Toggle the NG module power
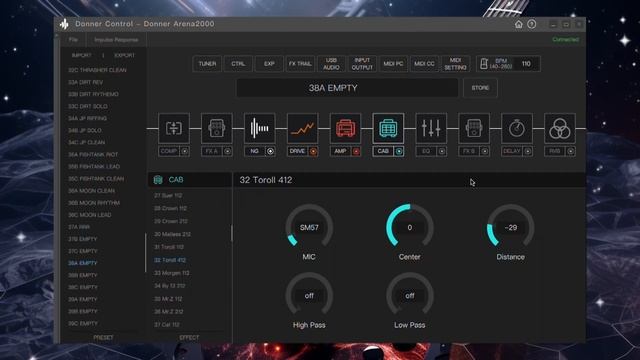640x360 pixels. [x=270, y=151]
